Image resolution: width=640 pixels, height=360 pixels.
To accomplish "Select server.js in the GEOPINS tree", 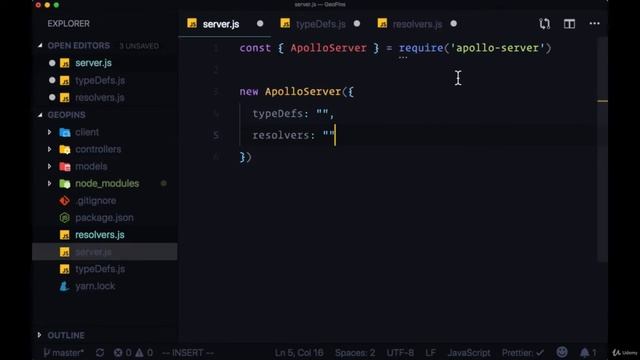I will (x=93, y=252).
